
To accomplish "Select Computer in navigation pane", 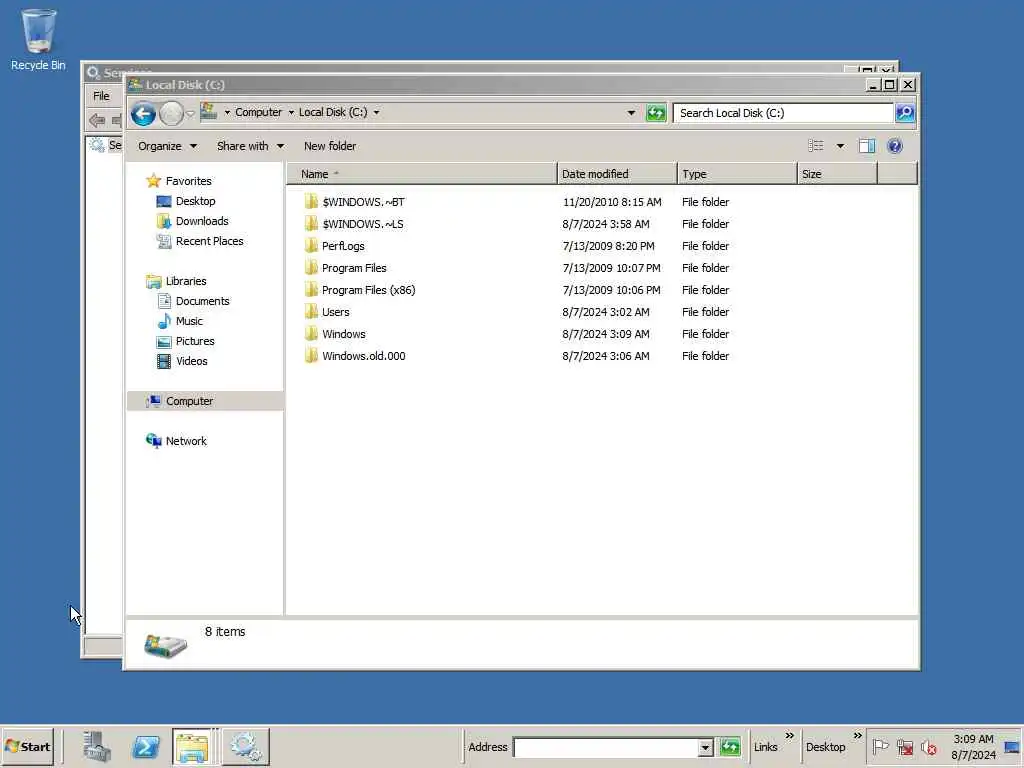I will coord(205,401).
